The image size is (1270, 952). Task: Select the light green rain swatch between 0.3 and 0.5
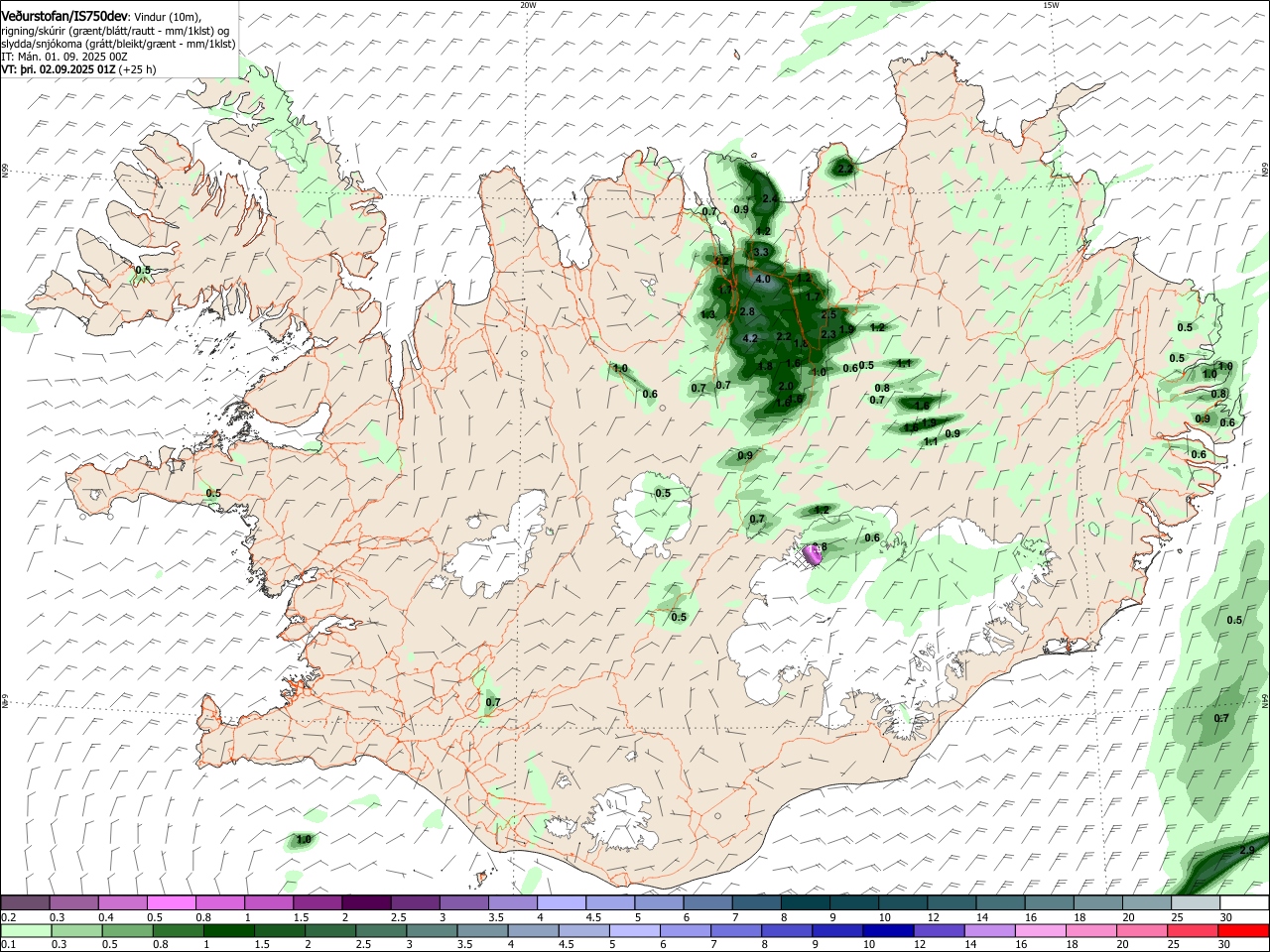point(76,931)
